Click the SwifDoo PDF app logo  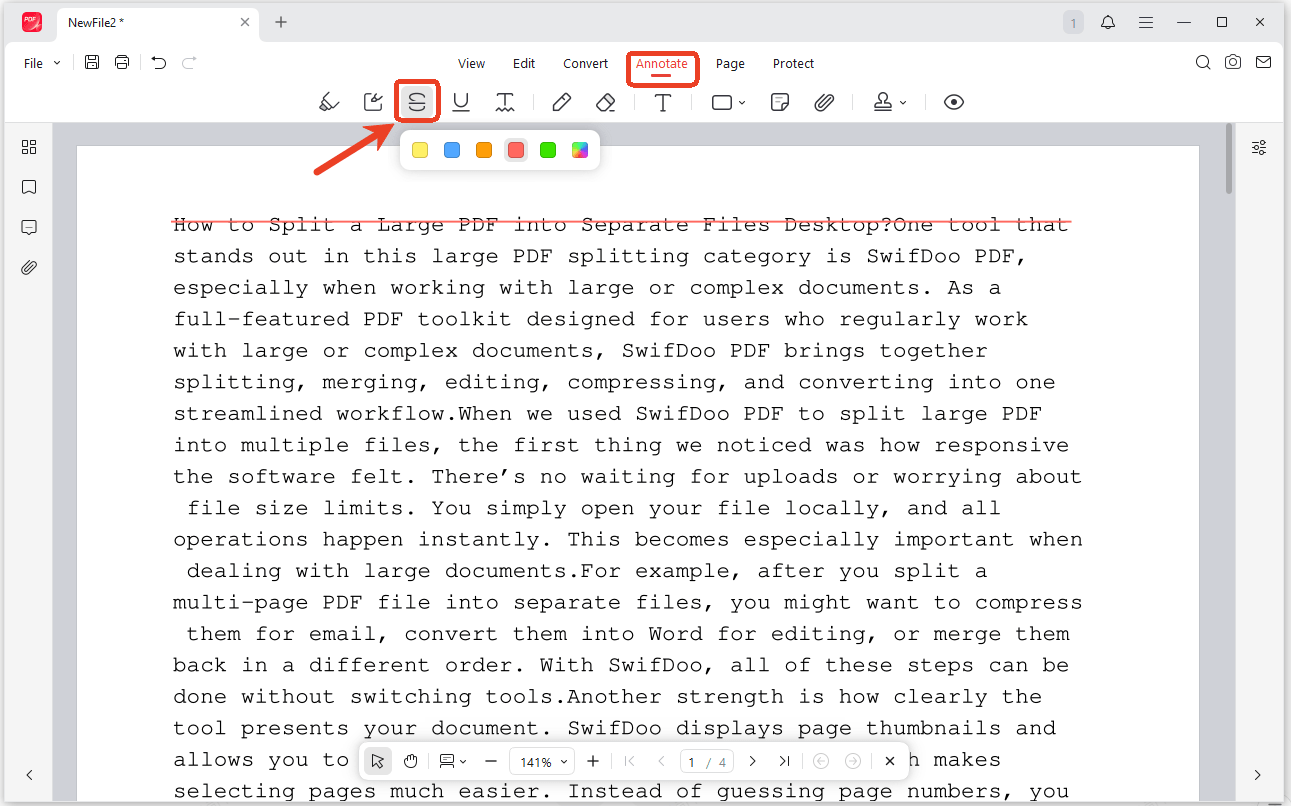[32, 22]
